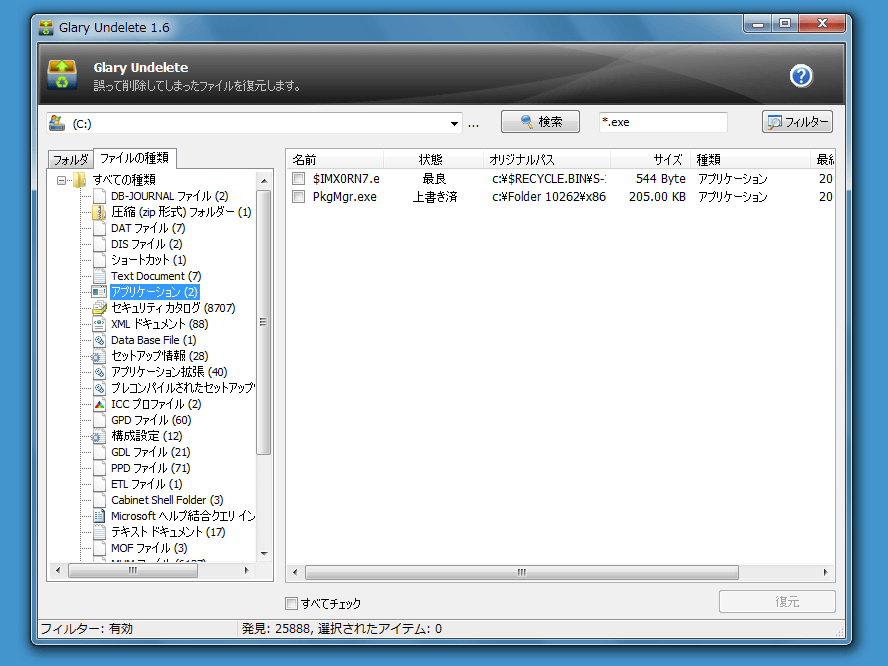Click the プレコンパイルされたセットアップ icon
Screen dimensions: 888x666
point(99,388)
